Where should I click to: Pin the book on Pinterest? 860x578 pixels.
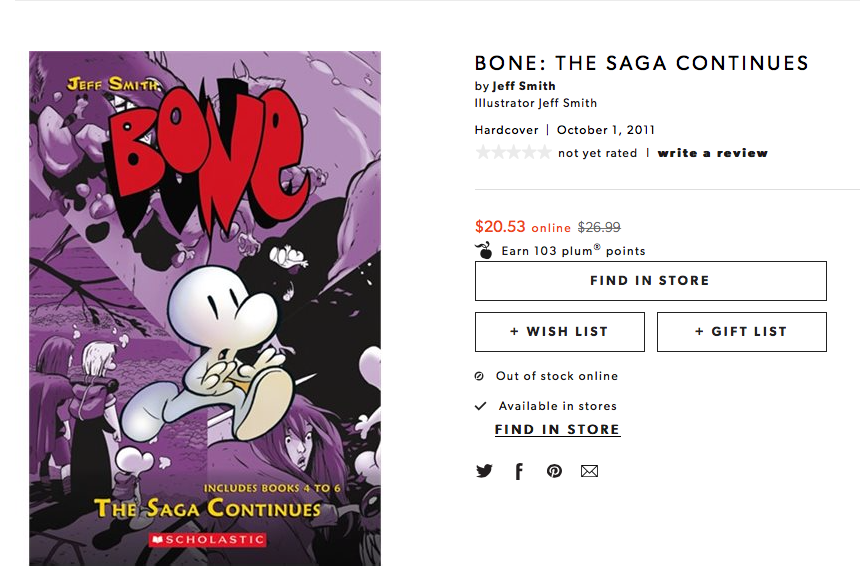[x=554, y=471]
